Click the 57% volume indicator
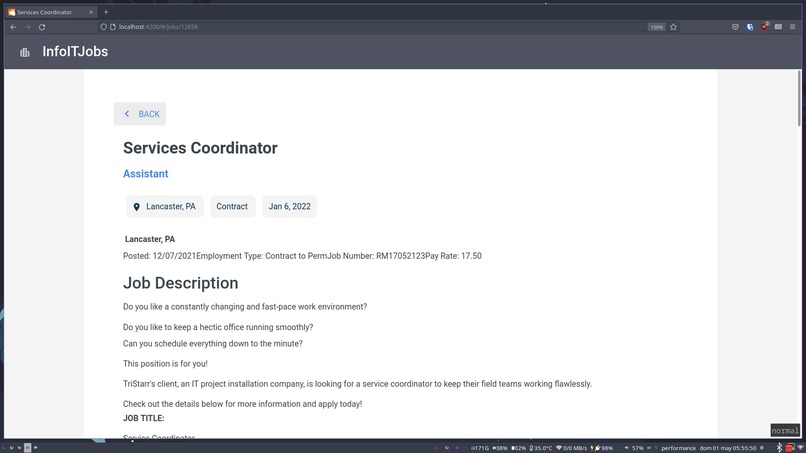806x453 pixels. click(634, 448)
